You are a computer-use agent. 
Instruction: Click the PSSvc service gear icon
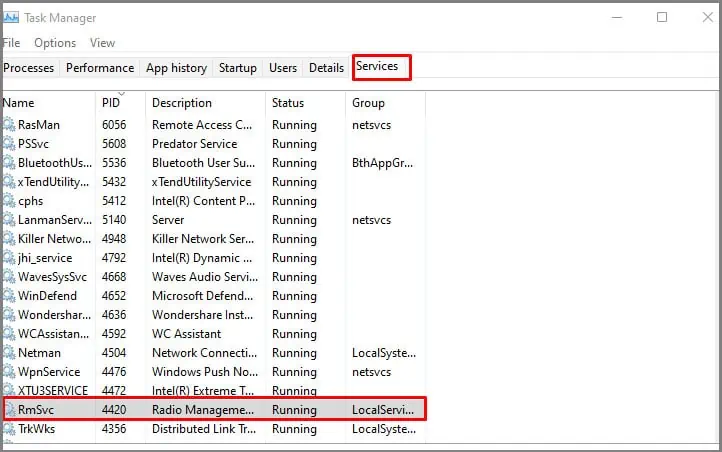pos(9,144)
